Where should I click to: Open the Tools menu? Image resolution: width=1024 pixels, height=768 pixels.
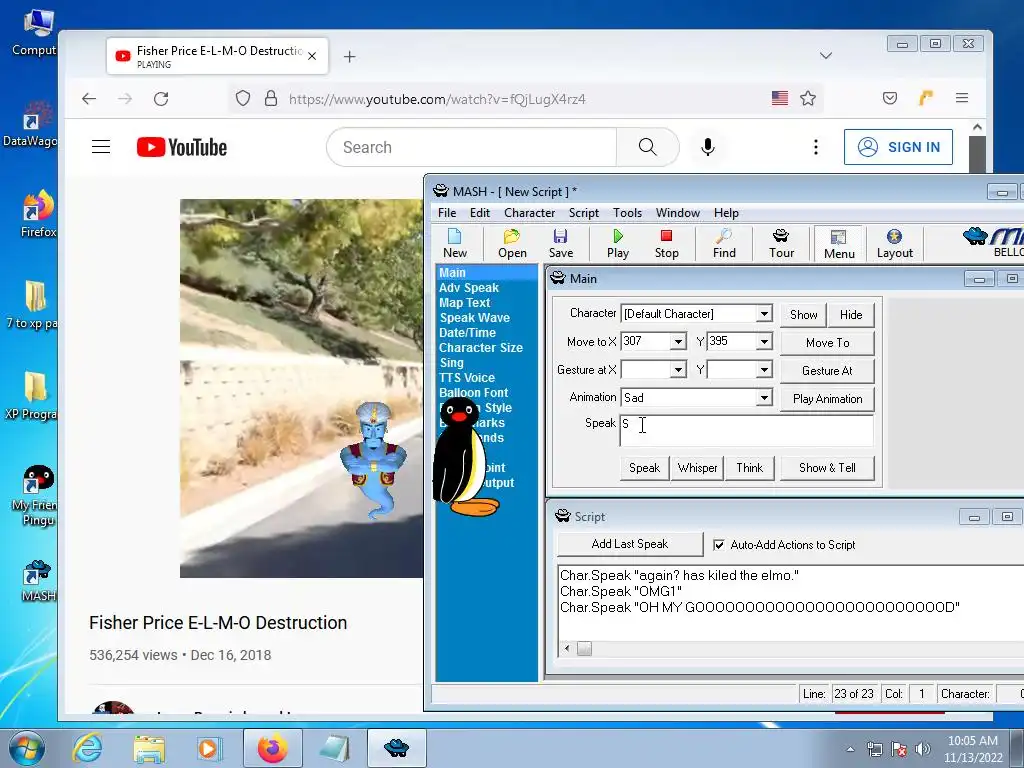click(x=627, y=213)
